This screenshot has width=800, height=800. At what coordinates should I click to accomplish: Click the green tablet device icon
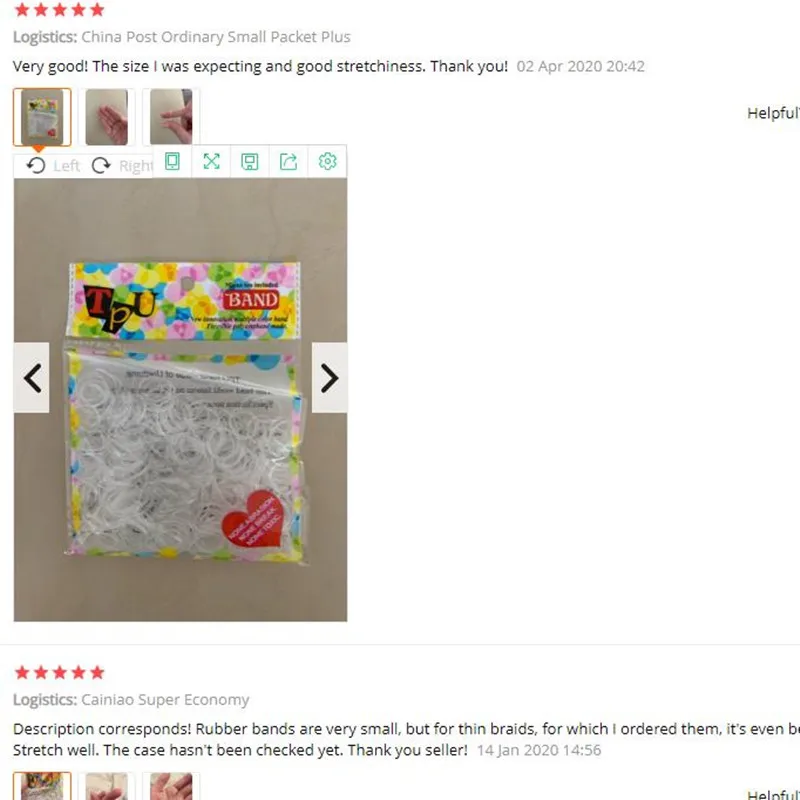tap(172, 161)
